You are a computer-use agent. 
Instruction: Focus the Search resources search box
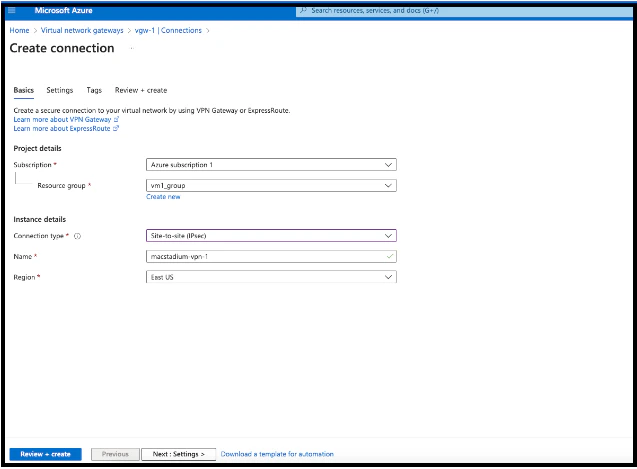tap(466, 11)
